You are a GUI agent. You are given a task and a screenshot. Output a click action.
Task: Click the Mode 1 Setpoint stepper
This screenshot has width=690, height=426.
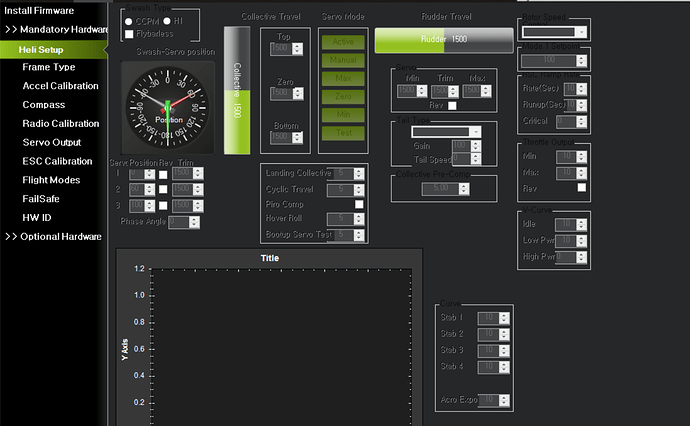click(554, 61)
